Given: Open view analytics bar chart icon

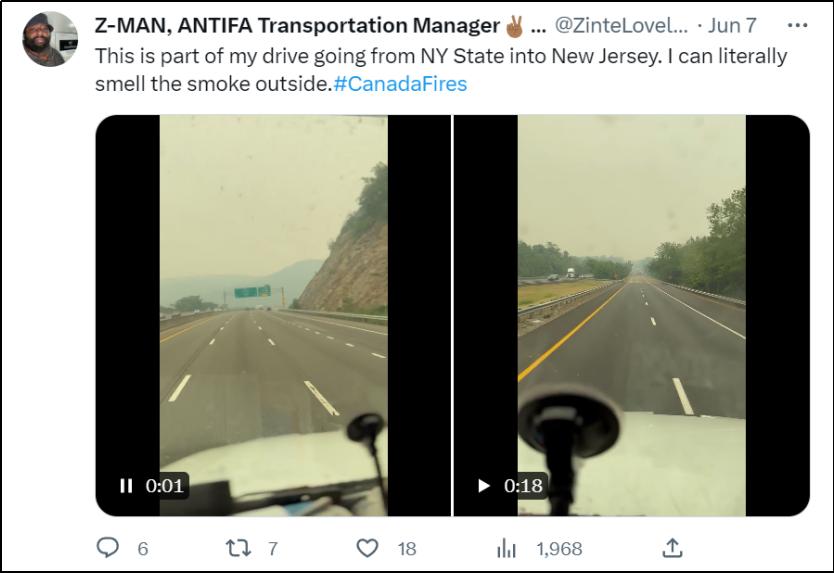Looking at the screenshot, I should [507, 547].
